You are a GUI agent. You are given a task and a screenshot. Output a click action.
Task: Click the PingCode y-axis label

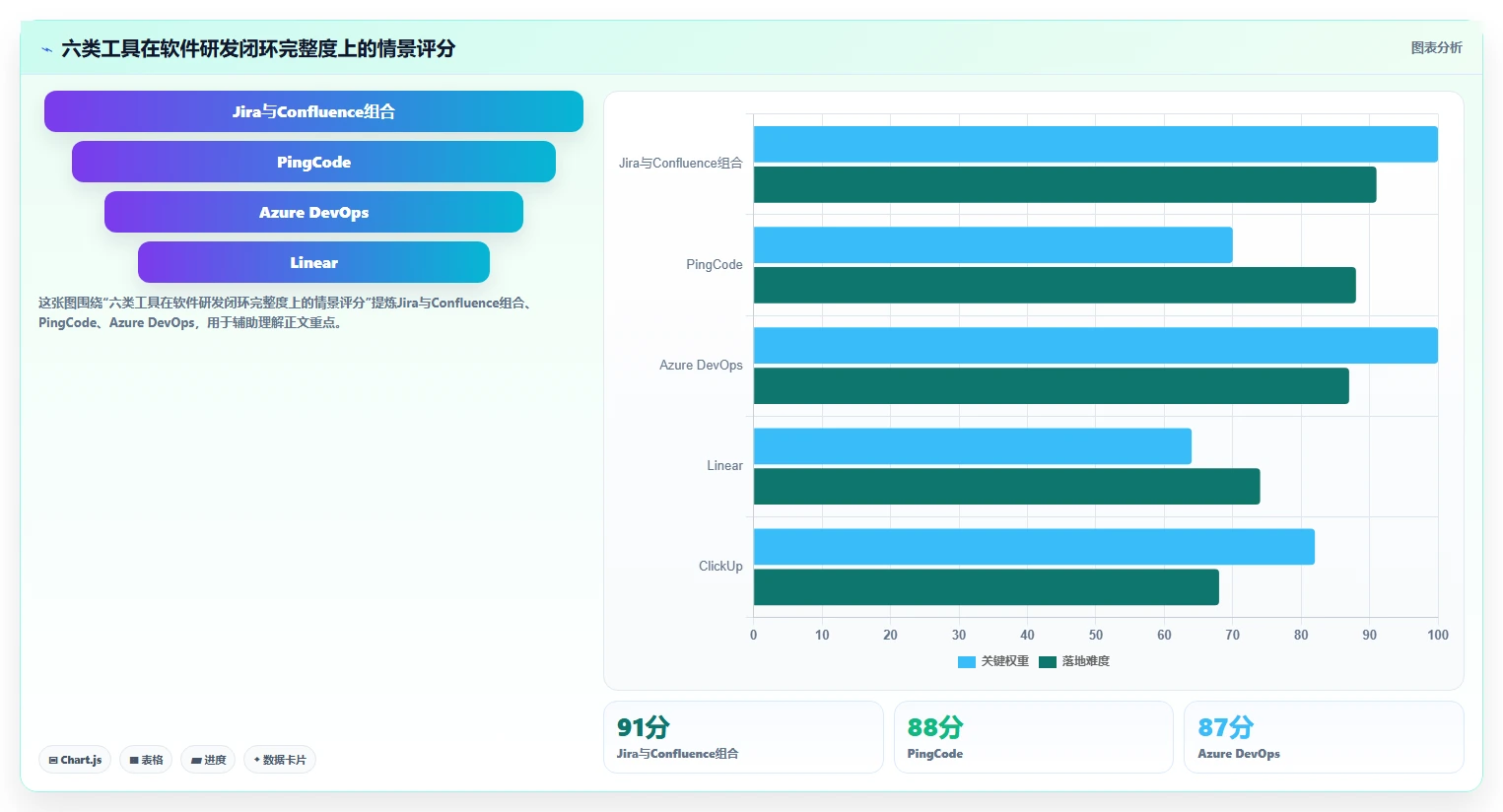(715, 264)
